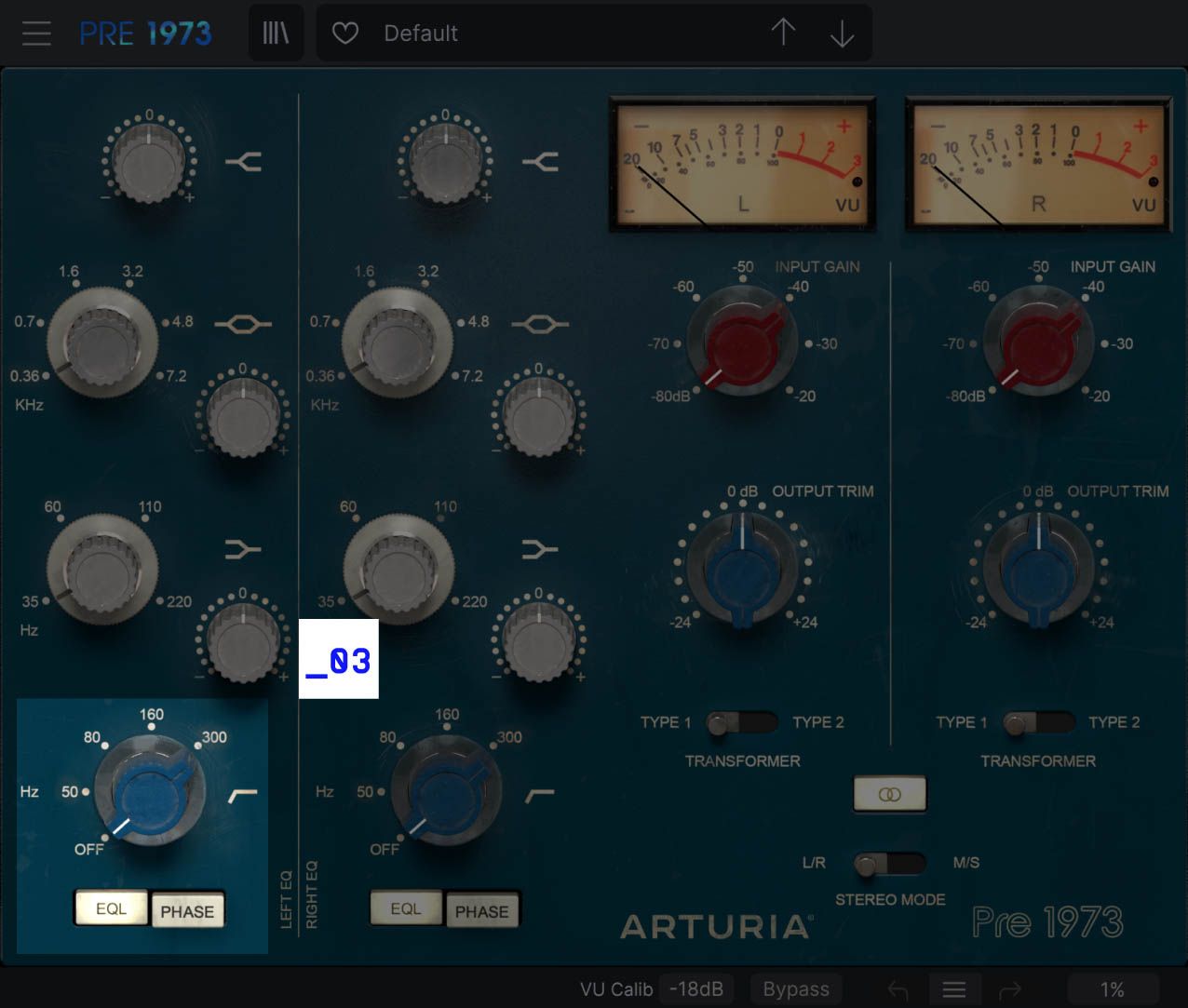The image size is (1188, 1008).
Task: Toggle the right EQ's EQL button
Action: 406,908
